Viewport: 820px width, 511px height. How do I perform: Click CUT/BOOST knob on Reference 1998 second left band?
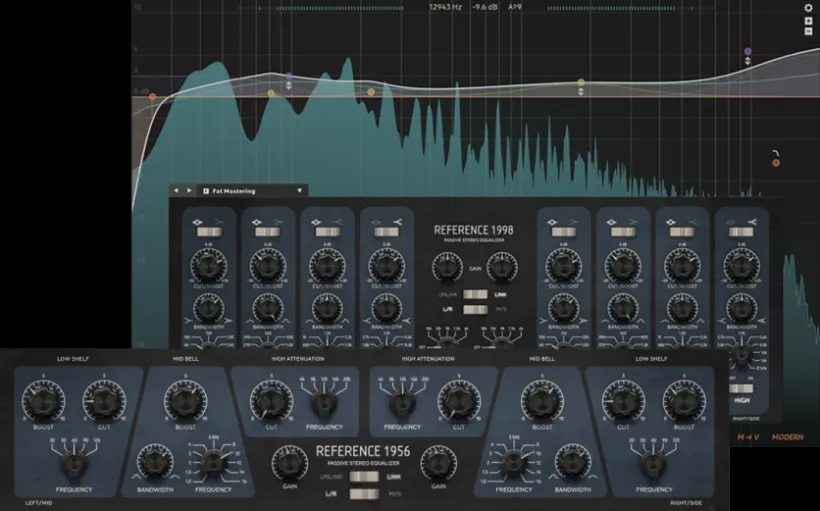(x=268, y=265)
